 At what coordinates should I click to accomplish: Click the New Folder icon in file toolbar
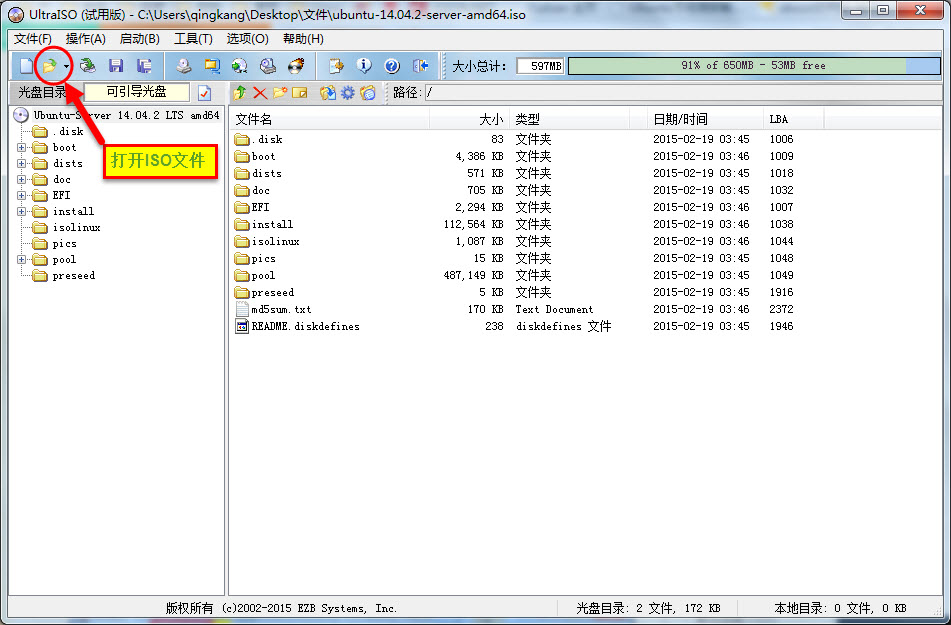(280, 93)
